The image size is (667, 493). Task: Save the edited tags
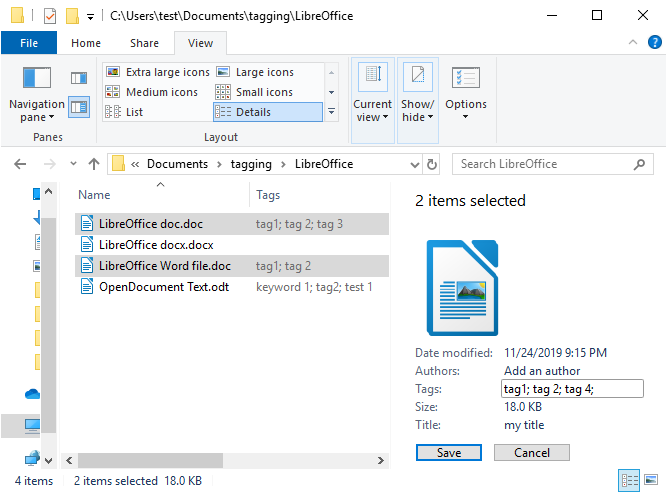tap(449, 453)
